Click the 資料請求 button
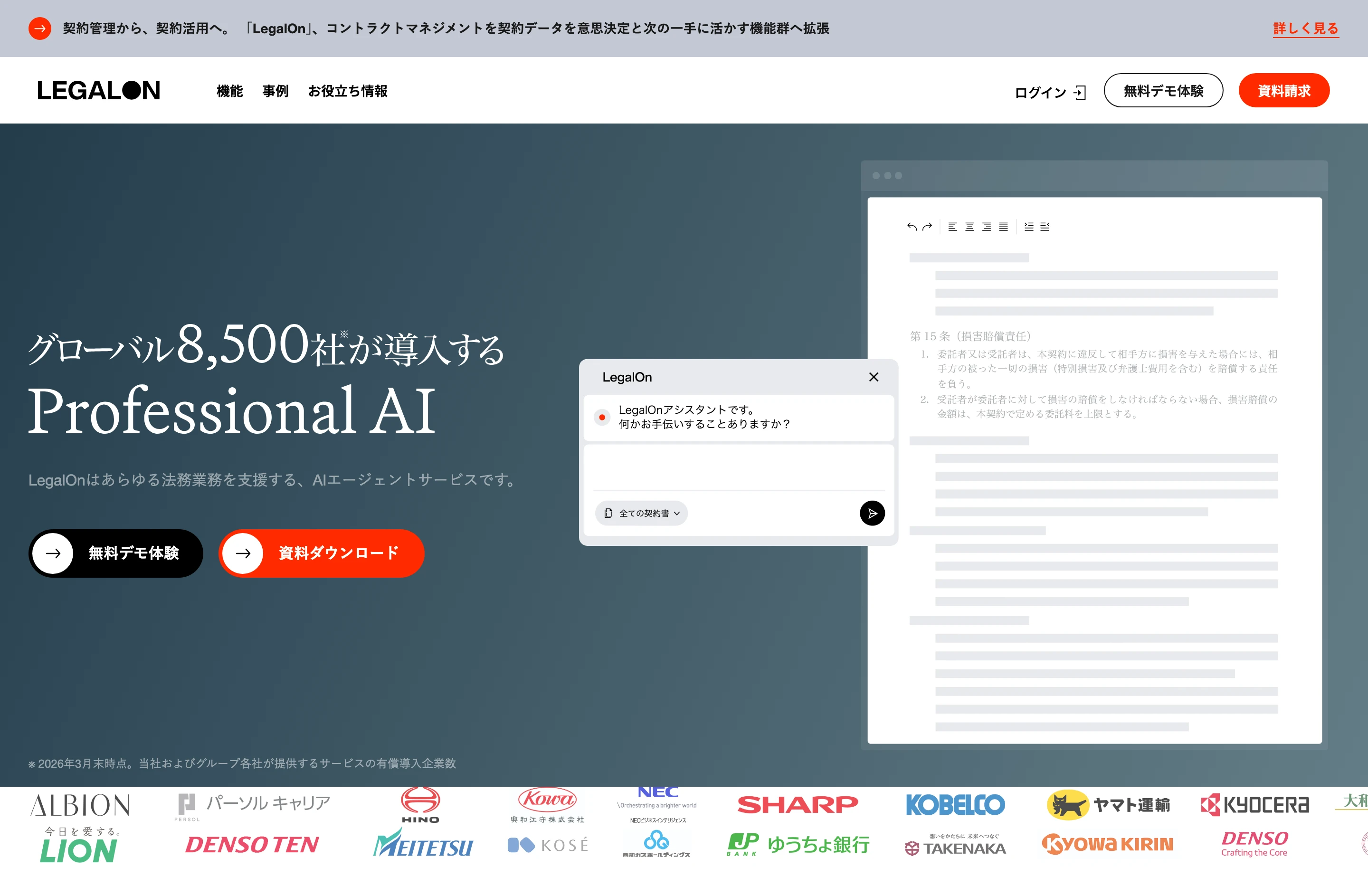This screenshot has height=896, width=1368. coord(1283,90)
